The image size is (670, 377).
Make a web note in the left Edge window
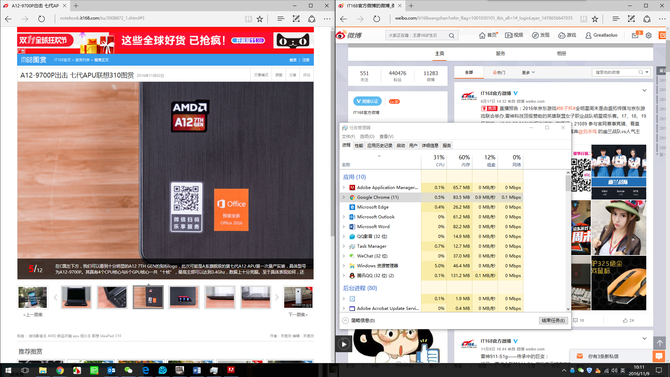coord(296,19)
